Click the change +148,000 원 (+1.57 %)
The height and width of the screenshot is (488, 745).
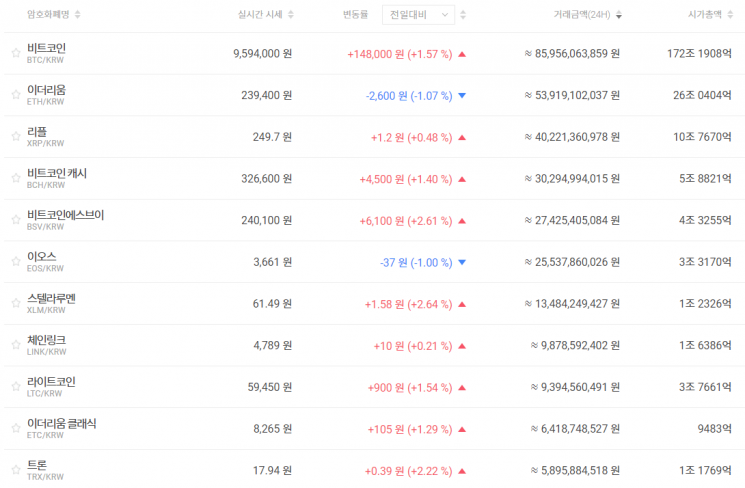pyautogui.click(x=400, y=54)
